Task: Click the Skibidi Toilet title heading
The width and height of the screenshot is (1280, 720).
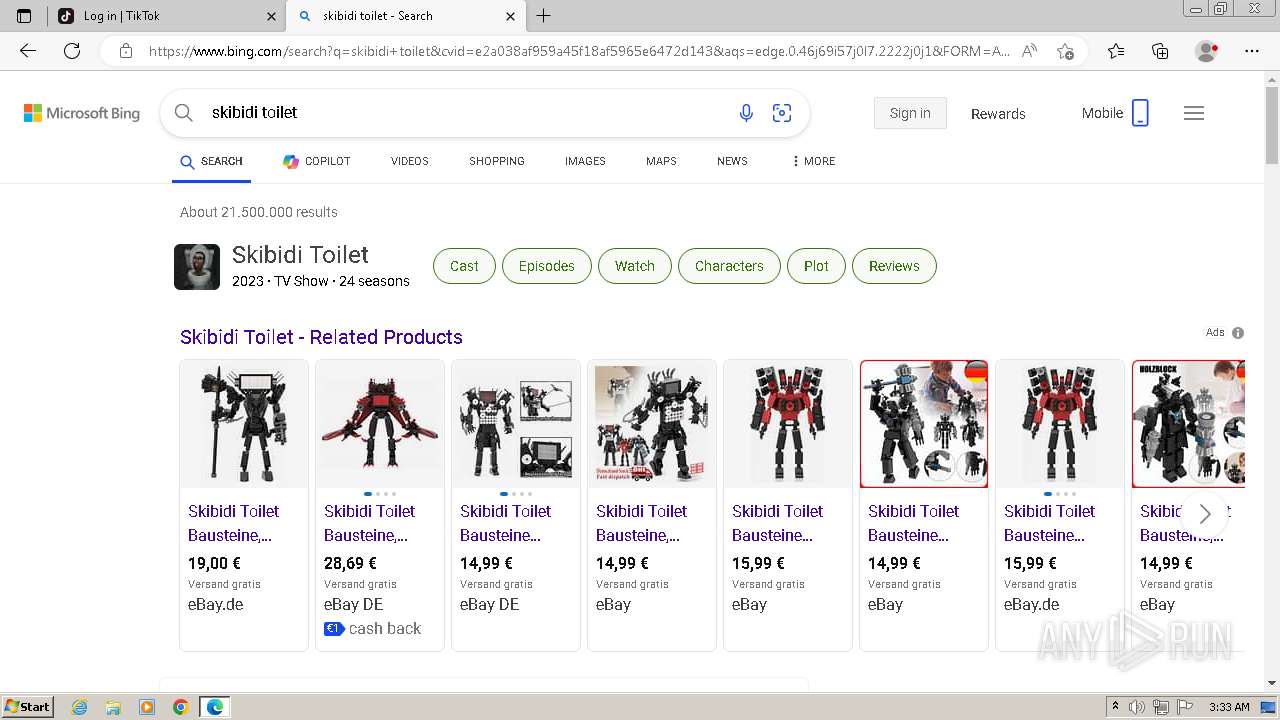Action: pyautogui.click(x=300, y=254)
